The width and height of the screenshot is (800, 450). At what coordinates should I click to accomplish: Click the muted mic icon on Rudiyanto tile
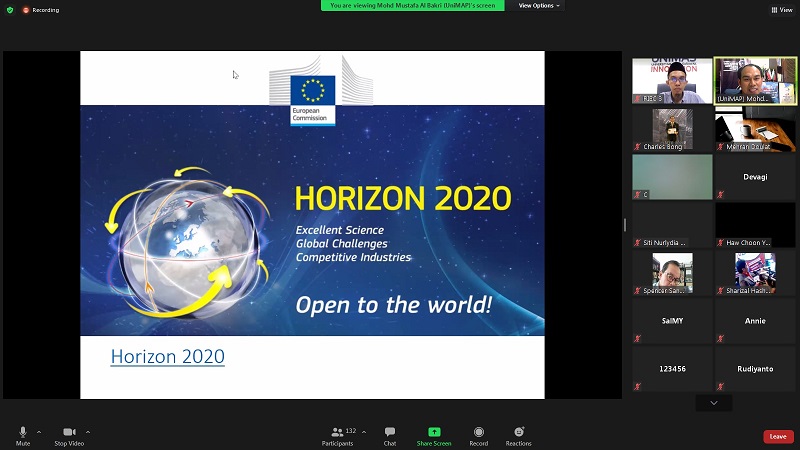[x=720, y=386]
